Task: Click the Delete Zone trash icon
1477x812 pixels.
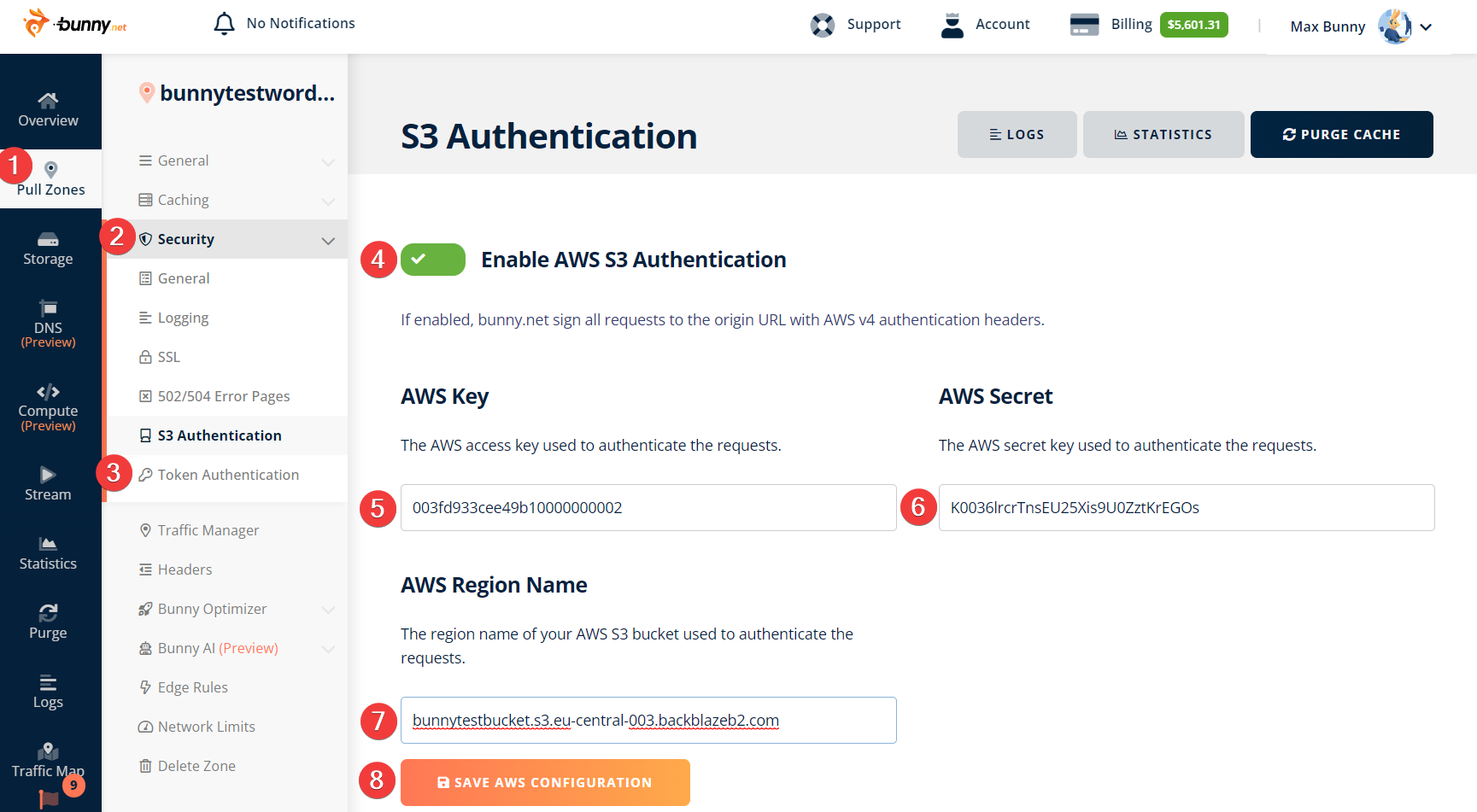Action: 145,766
